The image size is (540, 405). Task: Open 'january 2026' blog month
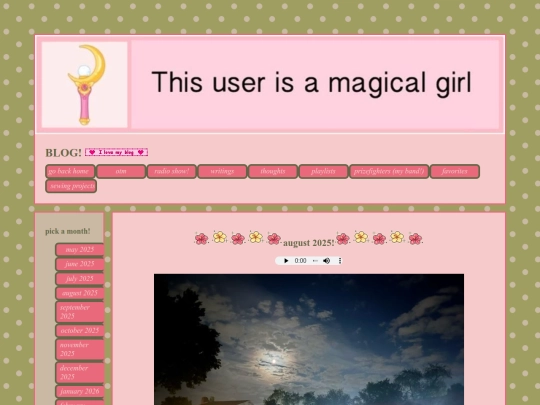click(x=80, y=392)
